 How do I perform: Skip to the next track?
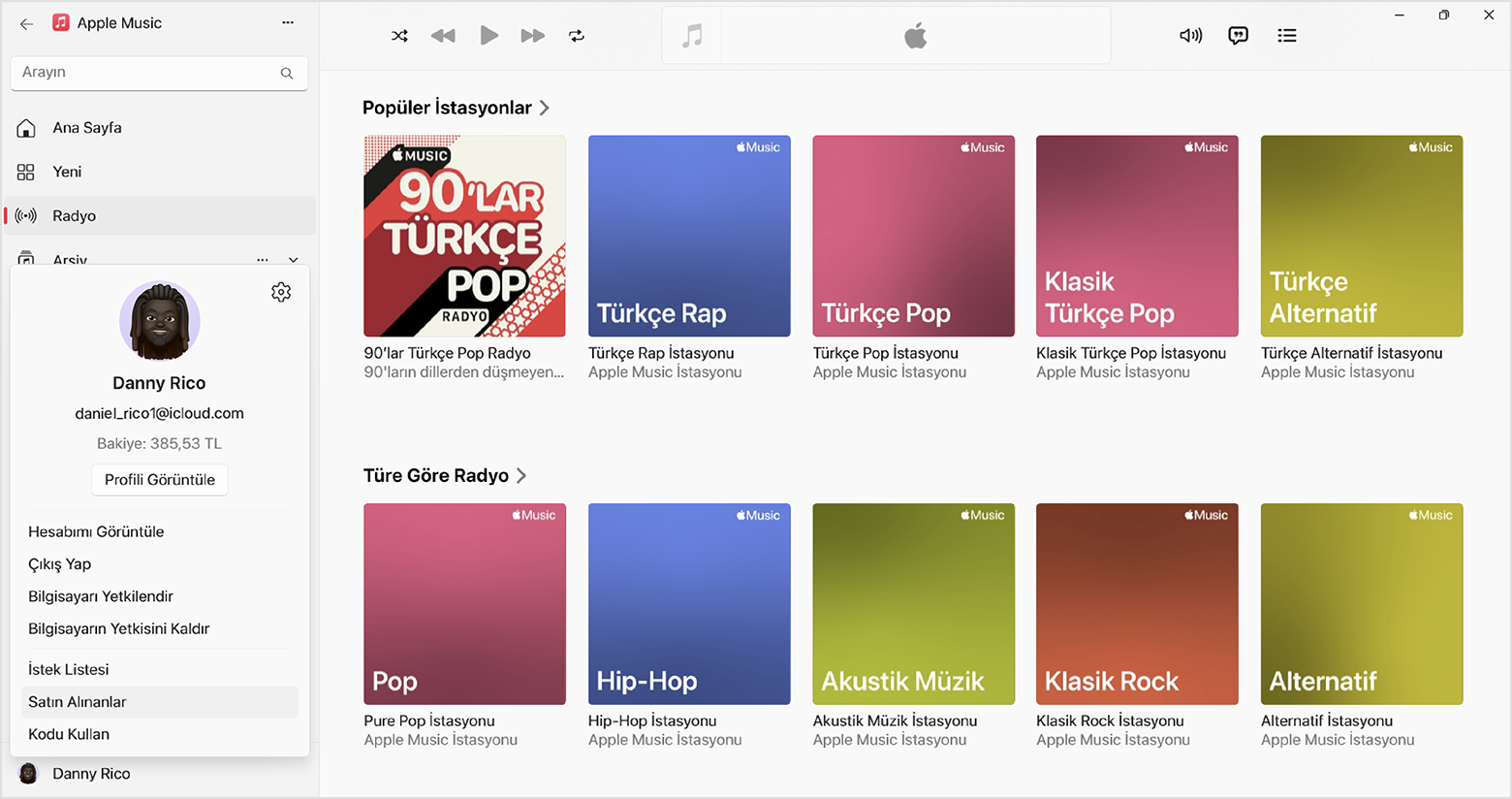click(x=533, y=36)
